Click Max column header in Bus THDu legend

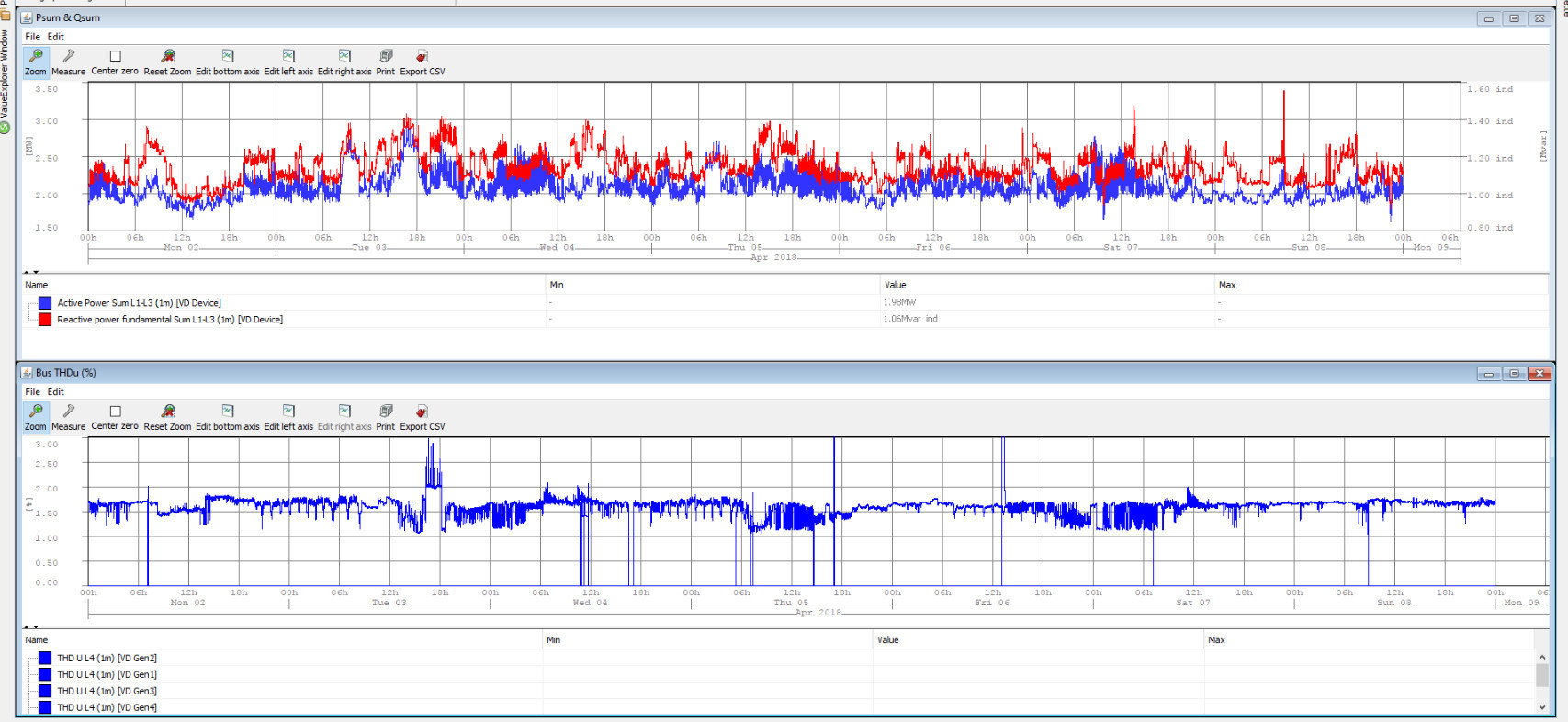click(x=1369, y=640)
